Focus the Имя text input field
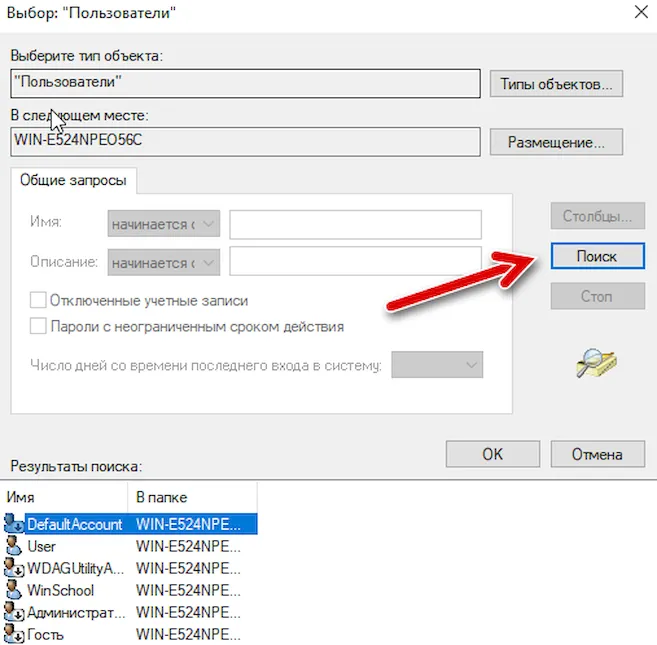The height and width of the screenshot is (645, 657). [x=355, y=225]
